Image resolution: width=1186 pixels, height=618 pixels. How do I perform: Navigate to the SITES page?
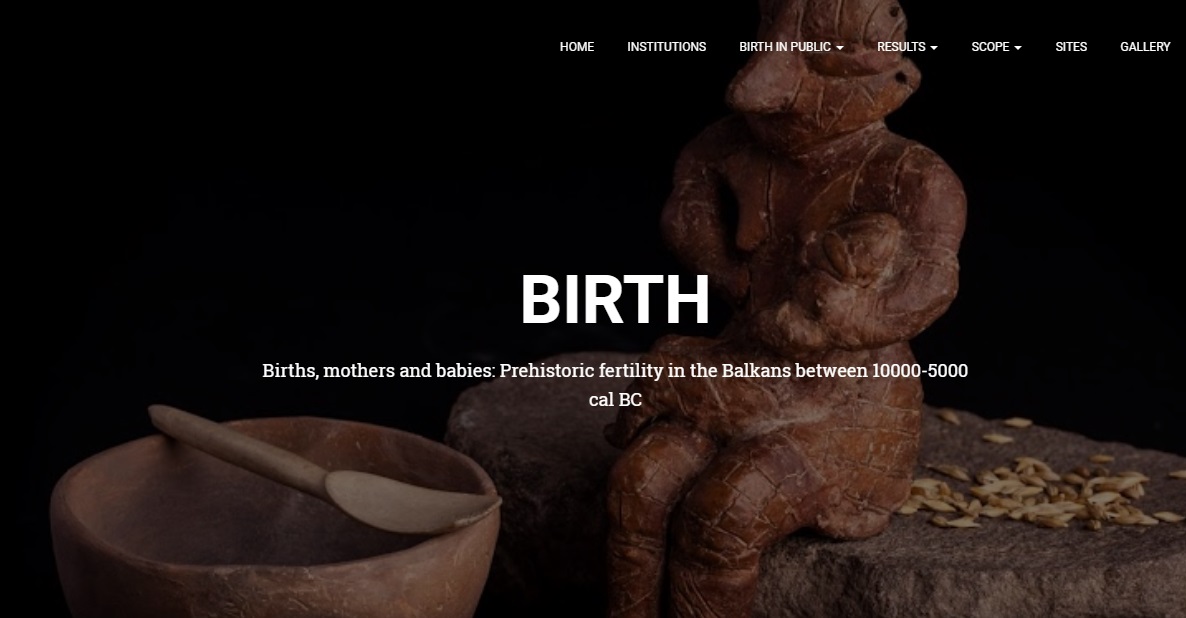click(1071, 47)
